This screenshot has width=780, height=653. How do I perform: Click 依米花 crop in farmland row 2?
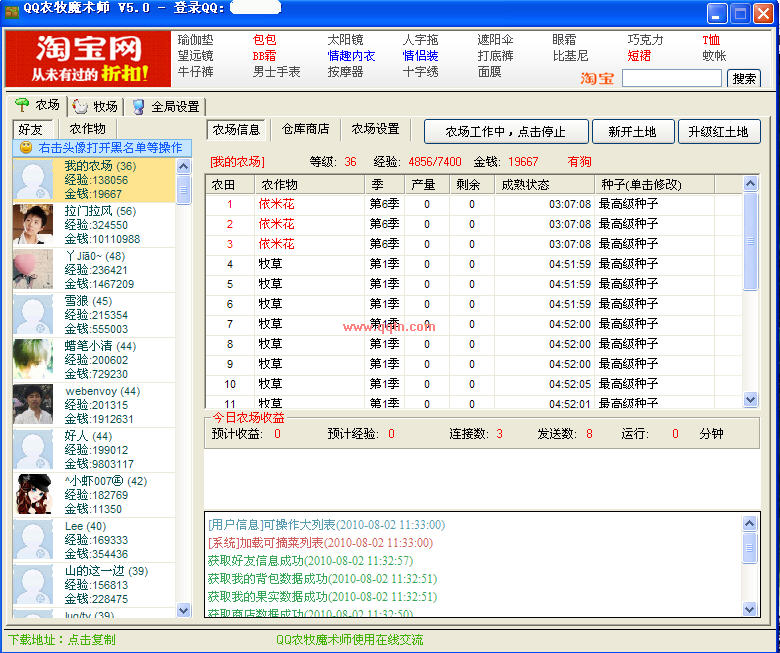pos(277,224)
